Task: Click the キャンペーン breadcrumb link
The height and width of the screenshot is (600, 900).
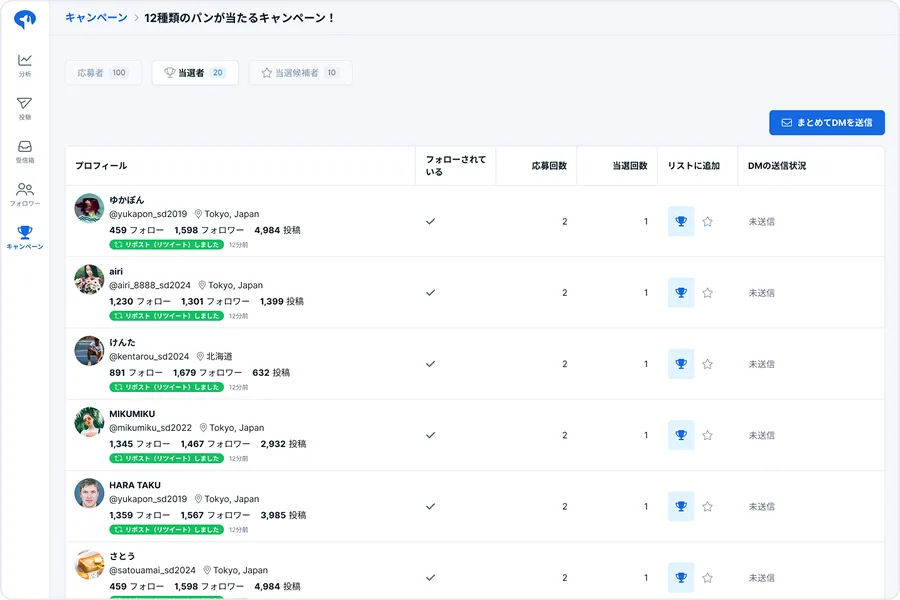Action: point(96,18)
